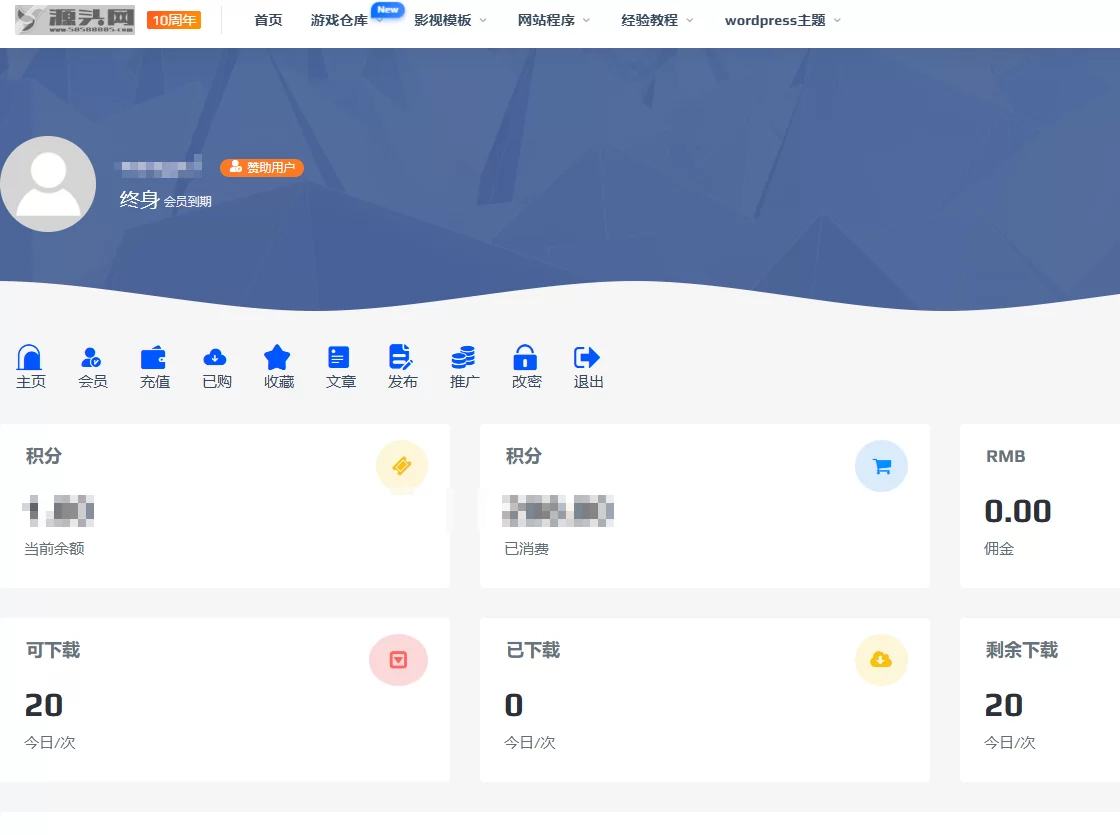Viewport: 1120px width, 835px height.
Task: Go to 首页 in navigation
Action: click(x=268, y=20)
